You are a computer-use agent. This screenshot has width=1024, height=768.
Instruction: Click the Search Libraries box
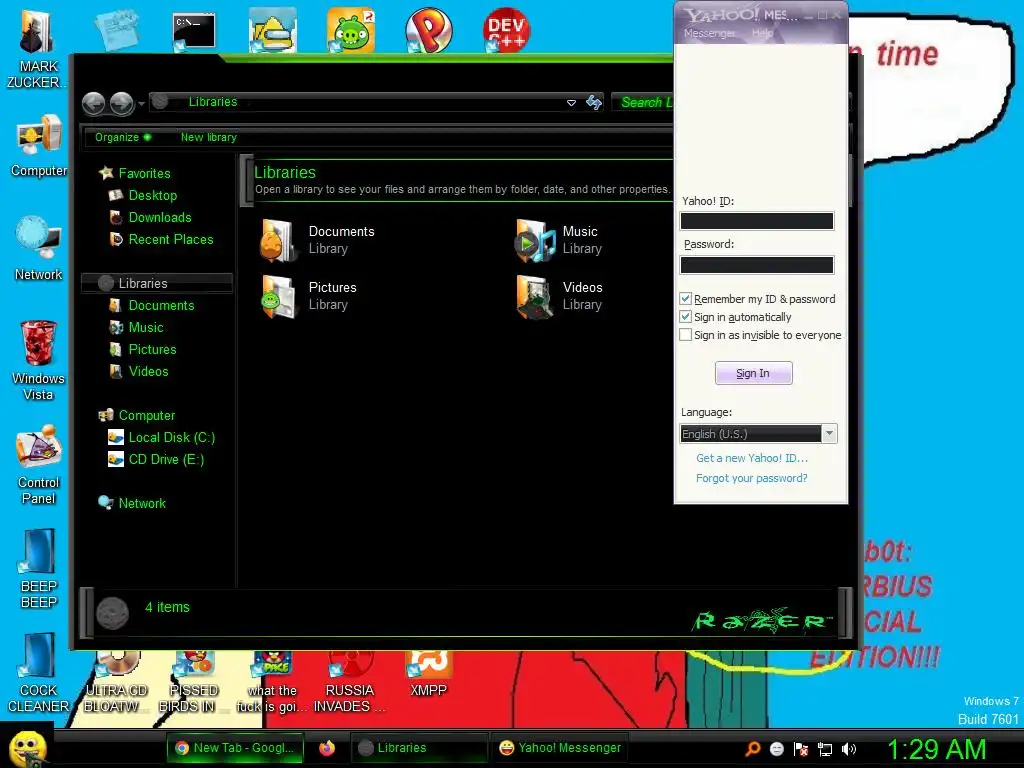643,102
